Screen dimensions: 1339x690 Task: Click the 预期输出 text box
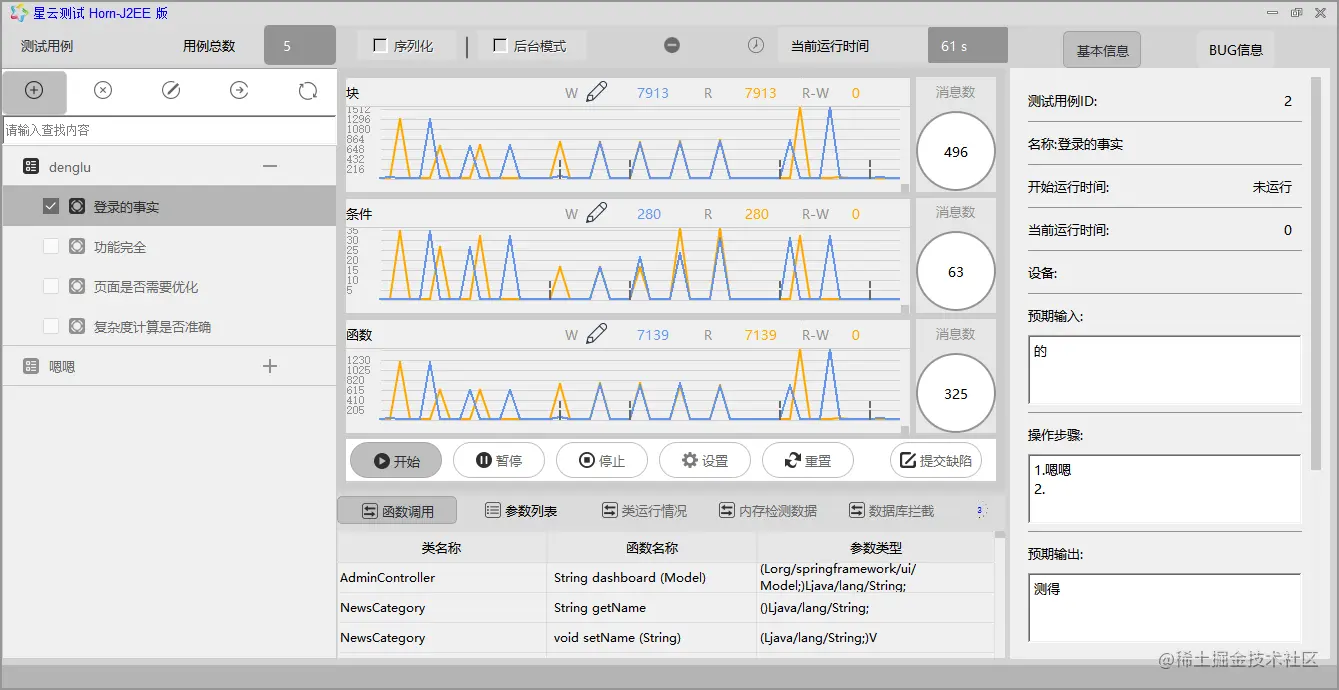tap(1164, 608)
